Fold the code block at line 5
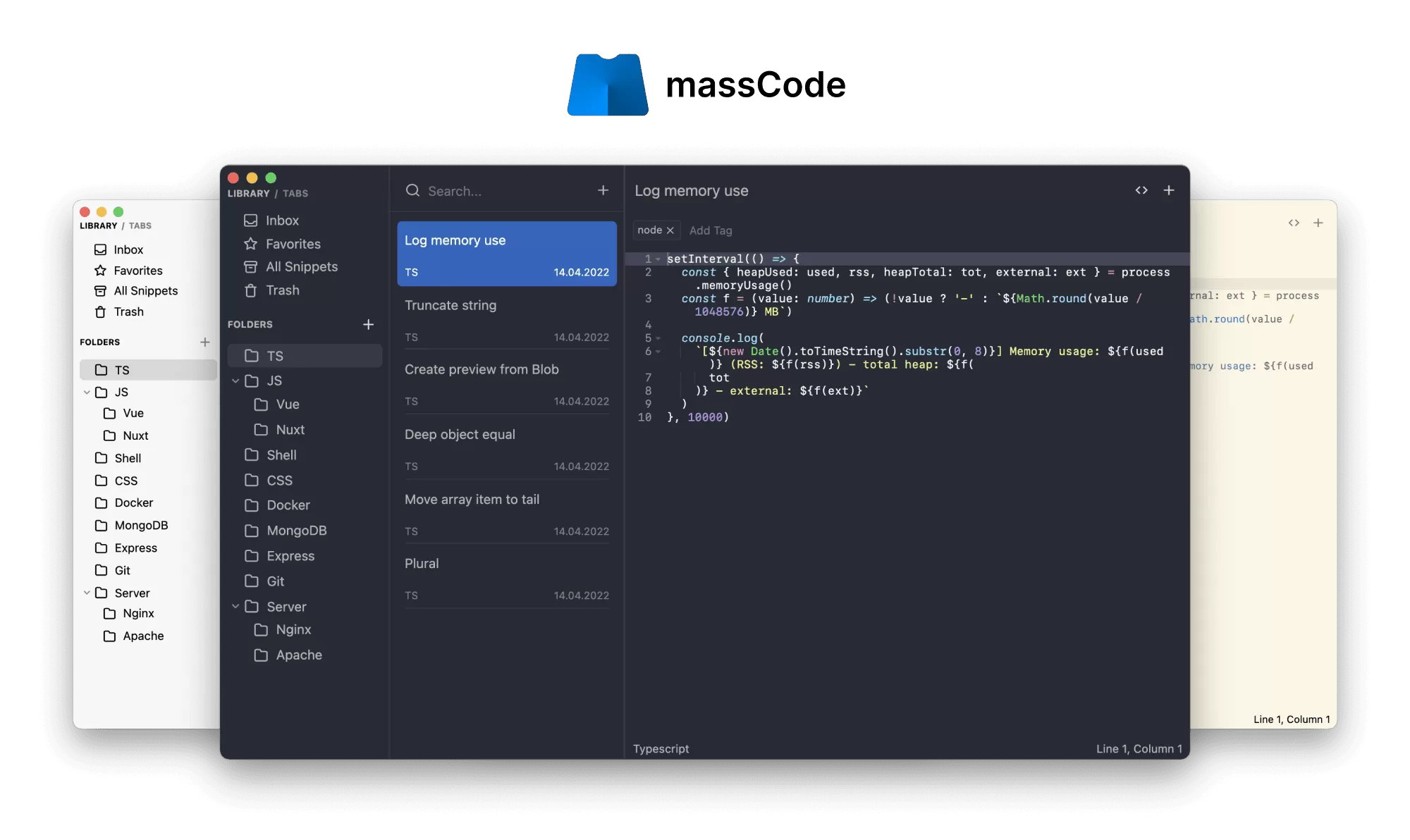The height and width of the screenshot is (840, 1410). pyautogui.click(x=658, y=338)
